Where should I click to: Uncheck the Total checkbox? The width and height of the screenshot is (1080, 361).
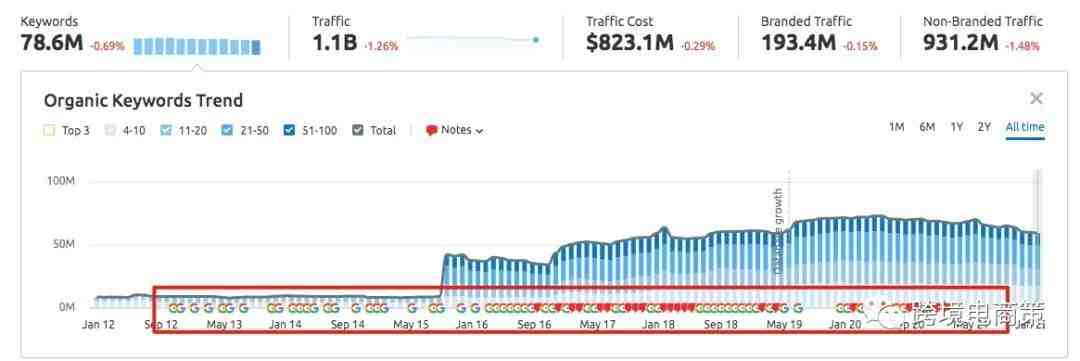357,130
